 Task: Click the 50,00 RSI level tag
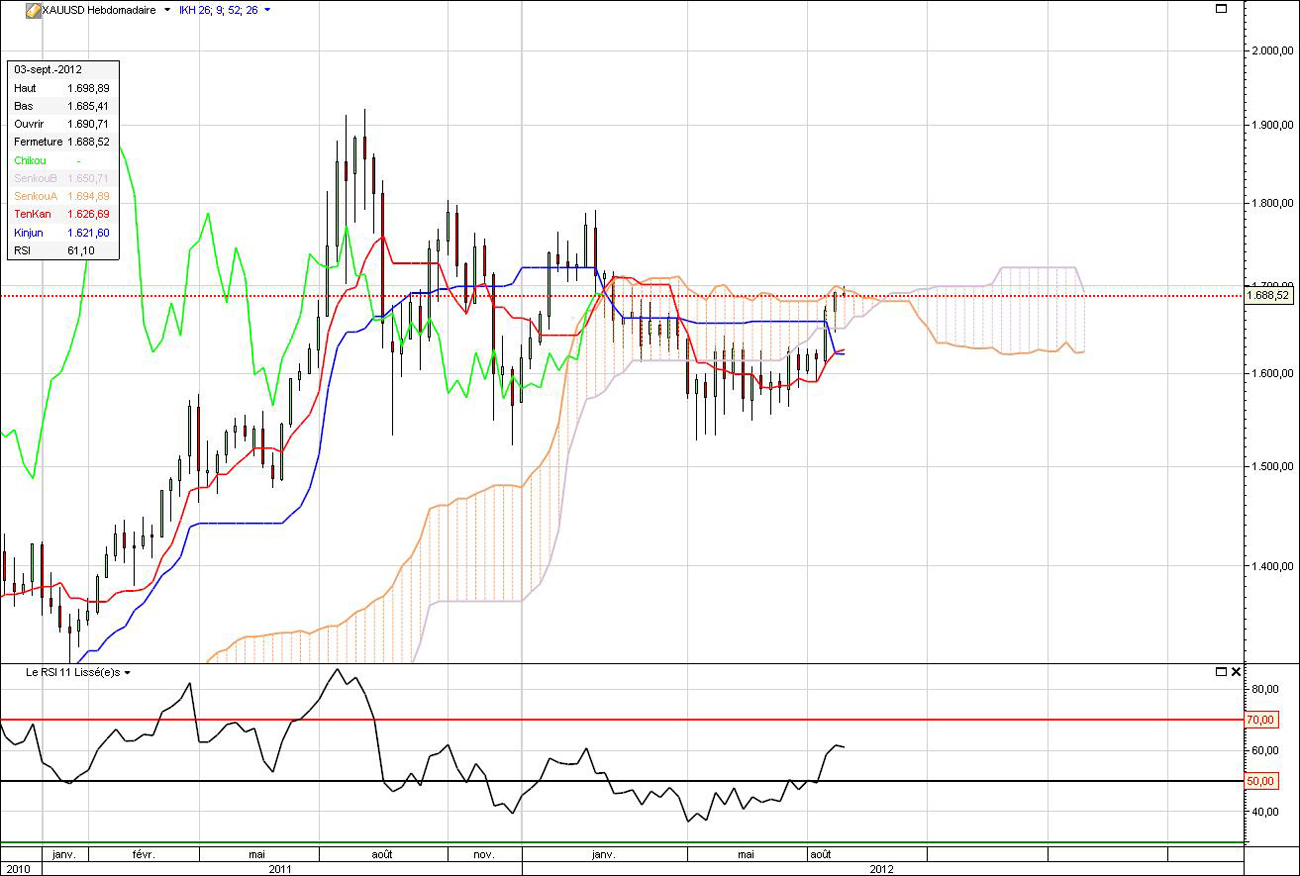point(1260,781)
